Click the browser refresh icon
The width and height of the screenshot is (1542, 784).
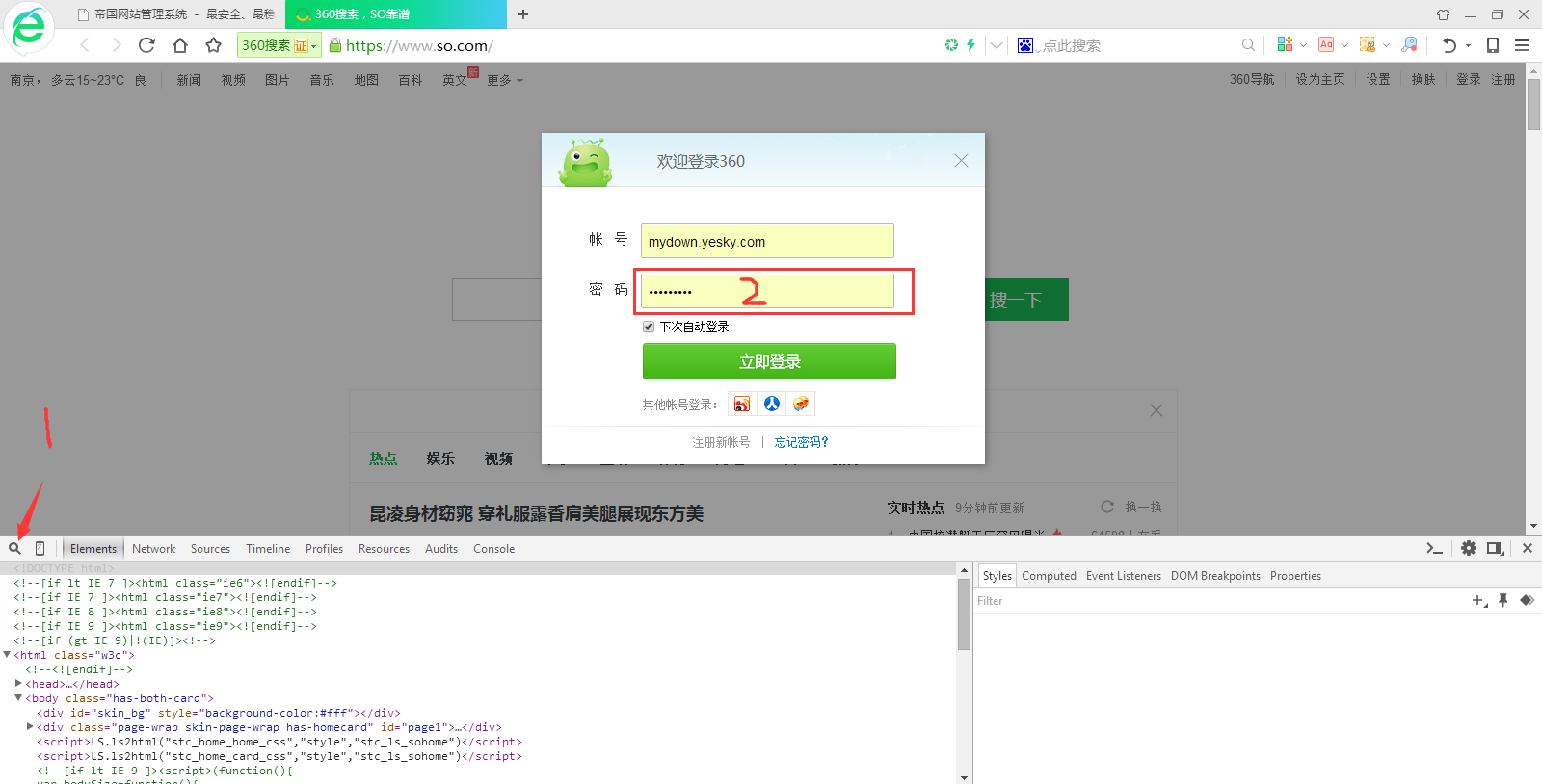click(146, 45)
